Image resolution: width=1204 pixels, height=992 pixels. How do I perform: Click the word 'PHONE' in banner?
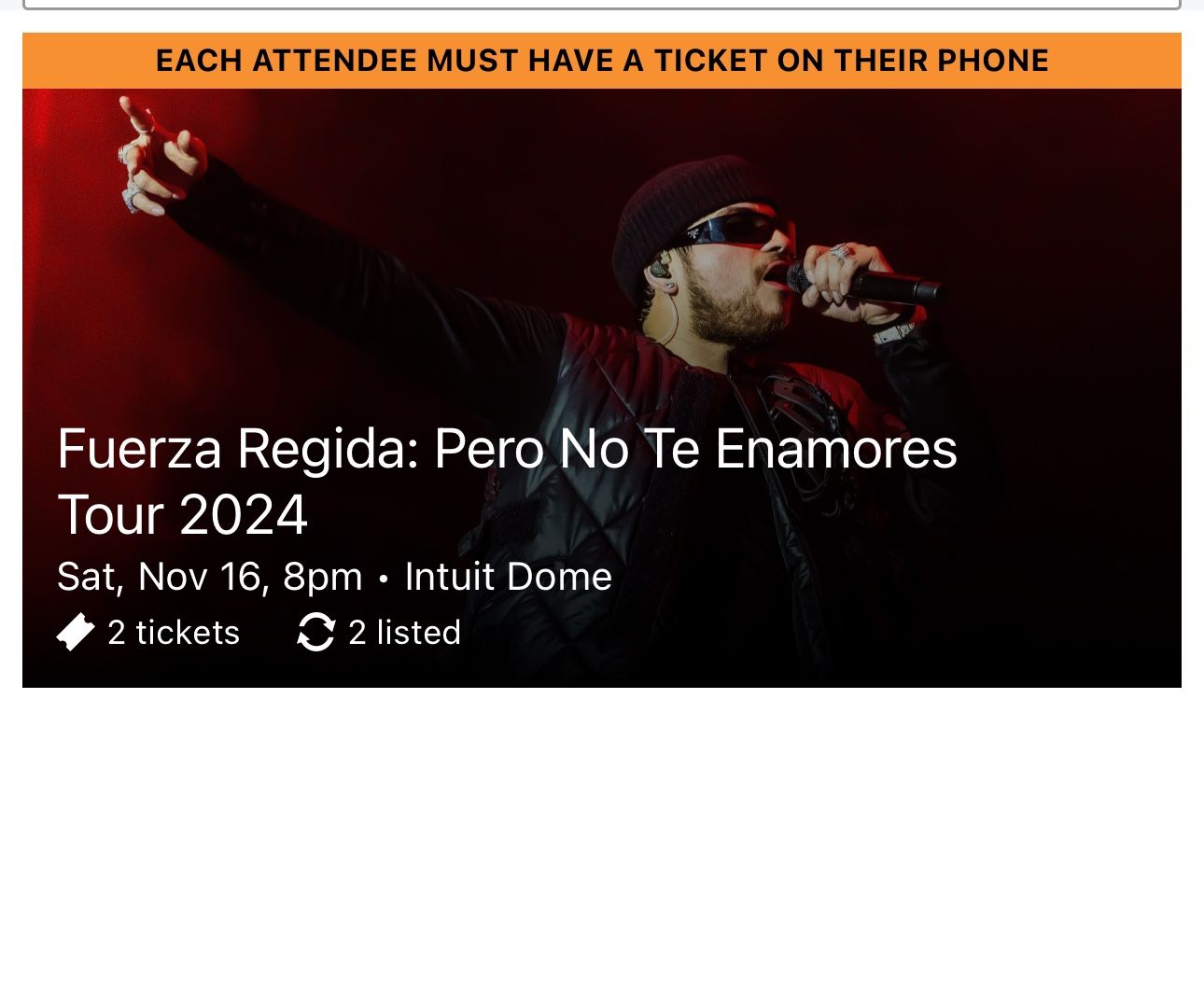[x=993, y=61]
